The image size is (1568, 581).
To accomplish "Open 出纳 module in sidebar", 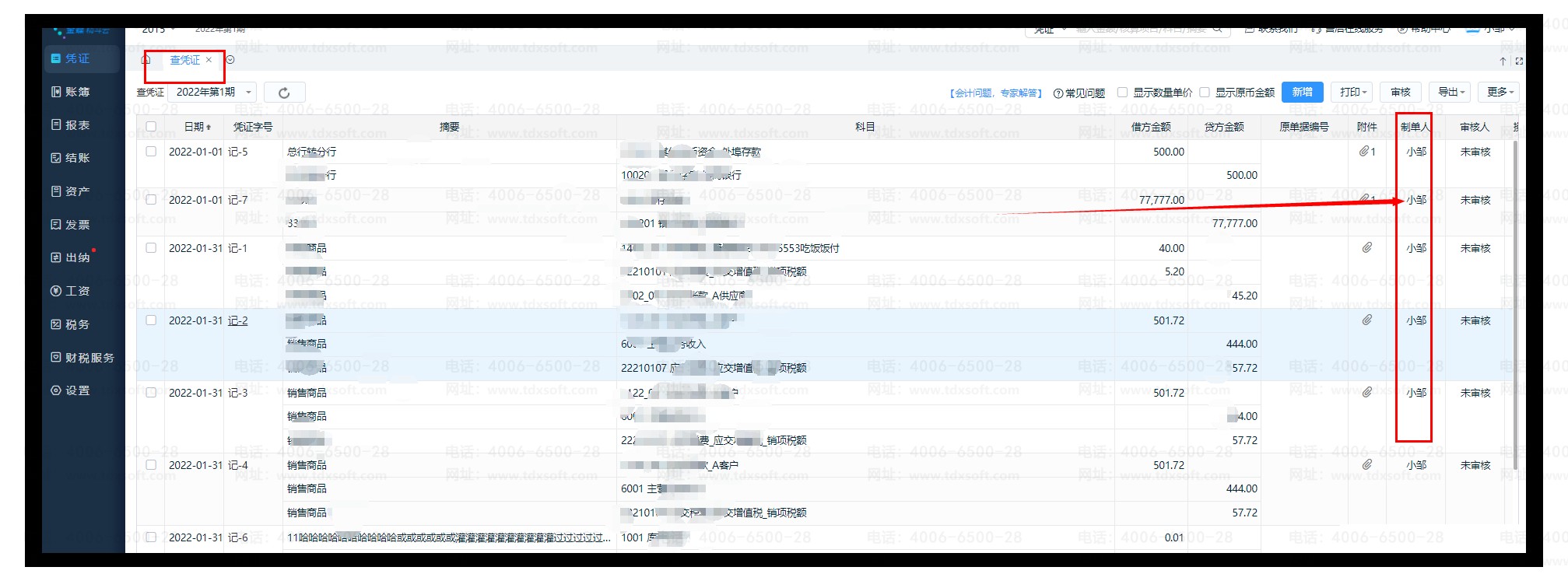I will click(x=77, y=257).
